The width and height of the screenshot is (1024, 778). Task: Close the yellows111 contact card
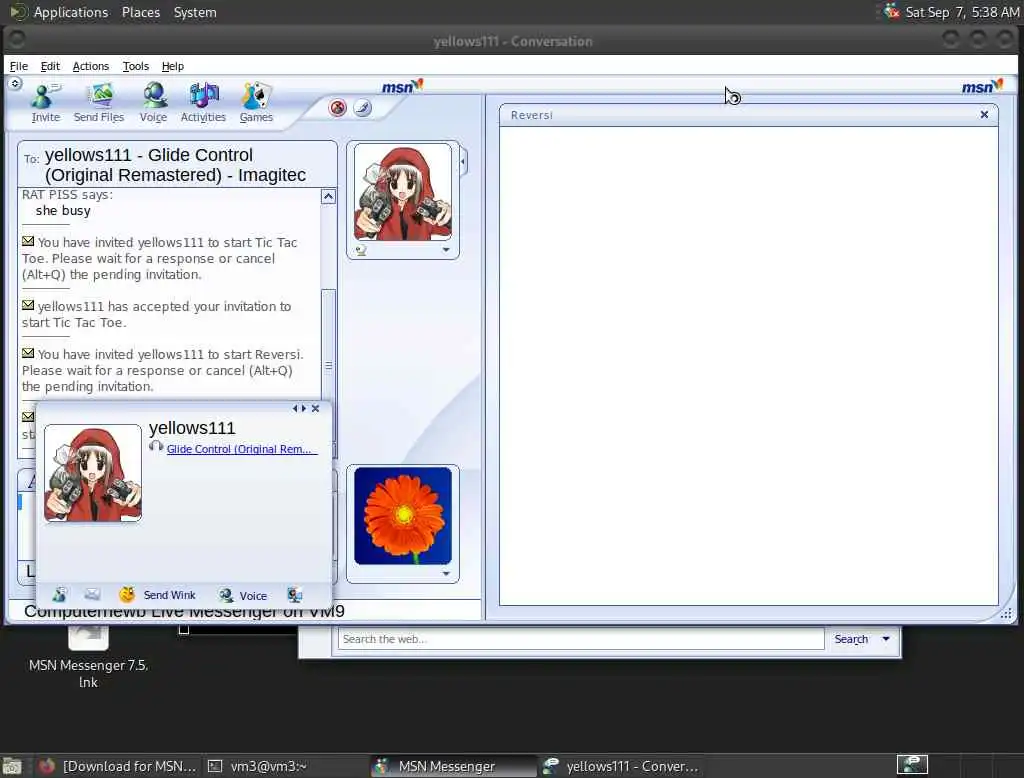[315, 408]
